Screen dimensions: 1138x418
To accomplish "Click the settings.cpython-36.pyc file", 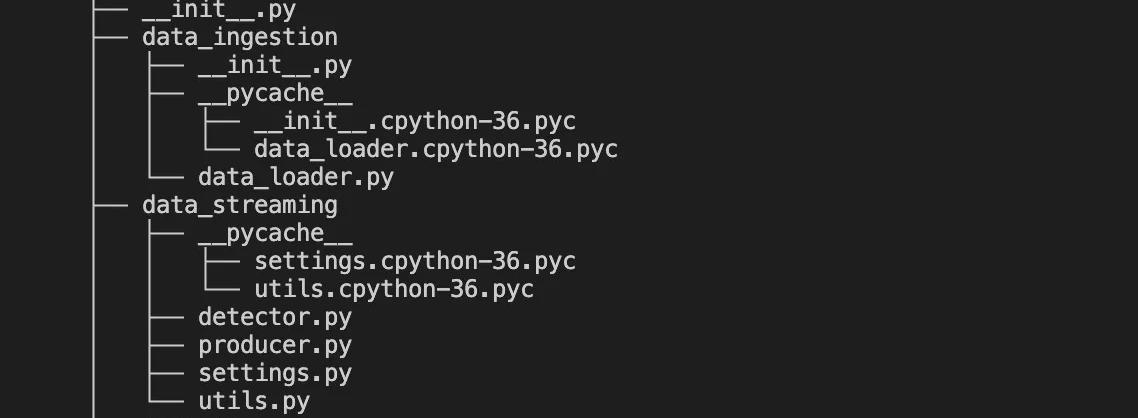I will tap(415, 261).
